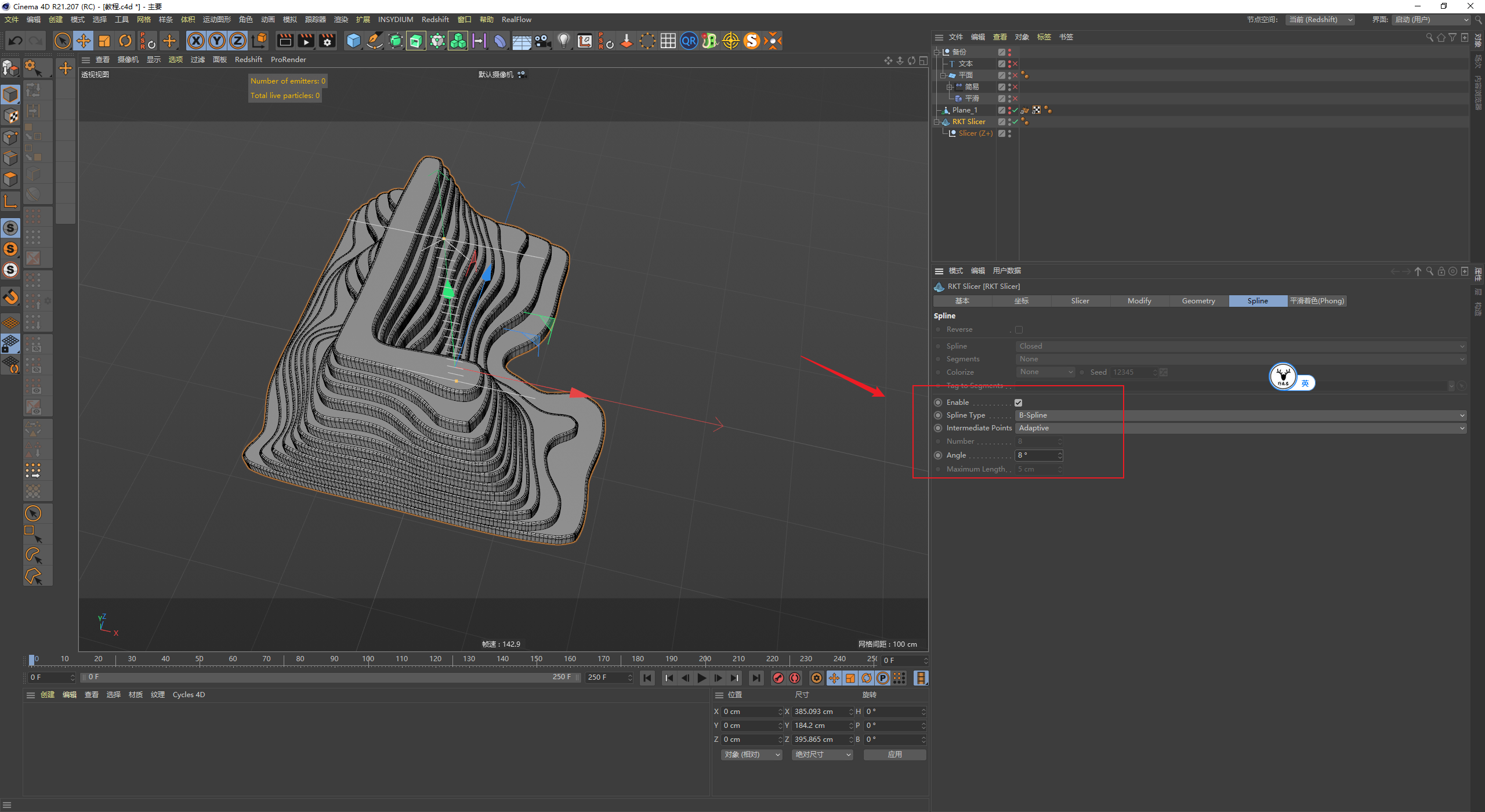The image size is (1485, 812).
Task: Open the Spline Type B-Spline dropdown
Action: click(x=1241, y=415)
